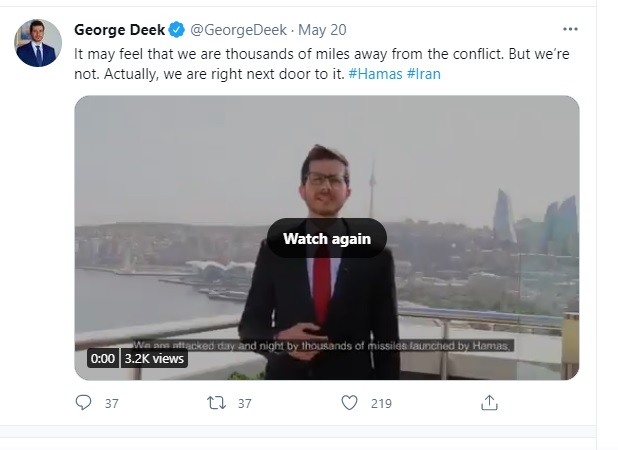The image size is (618, 450).
Task: Open George Deek's profile picture
Action: [x=38, y=43]
